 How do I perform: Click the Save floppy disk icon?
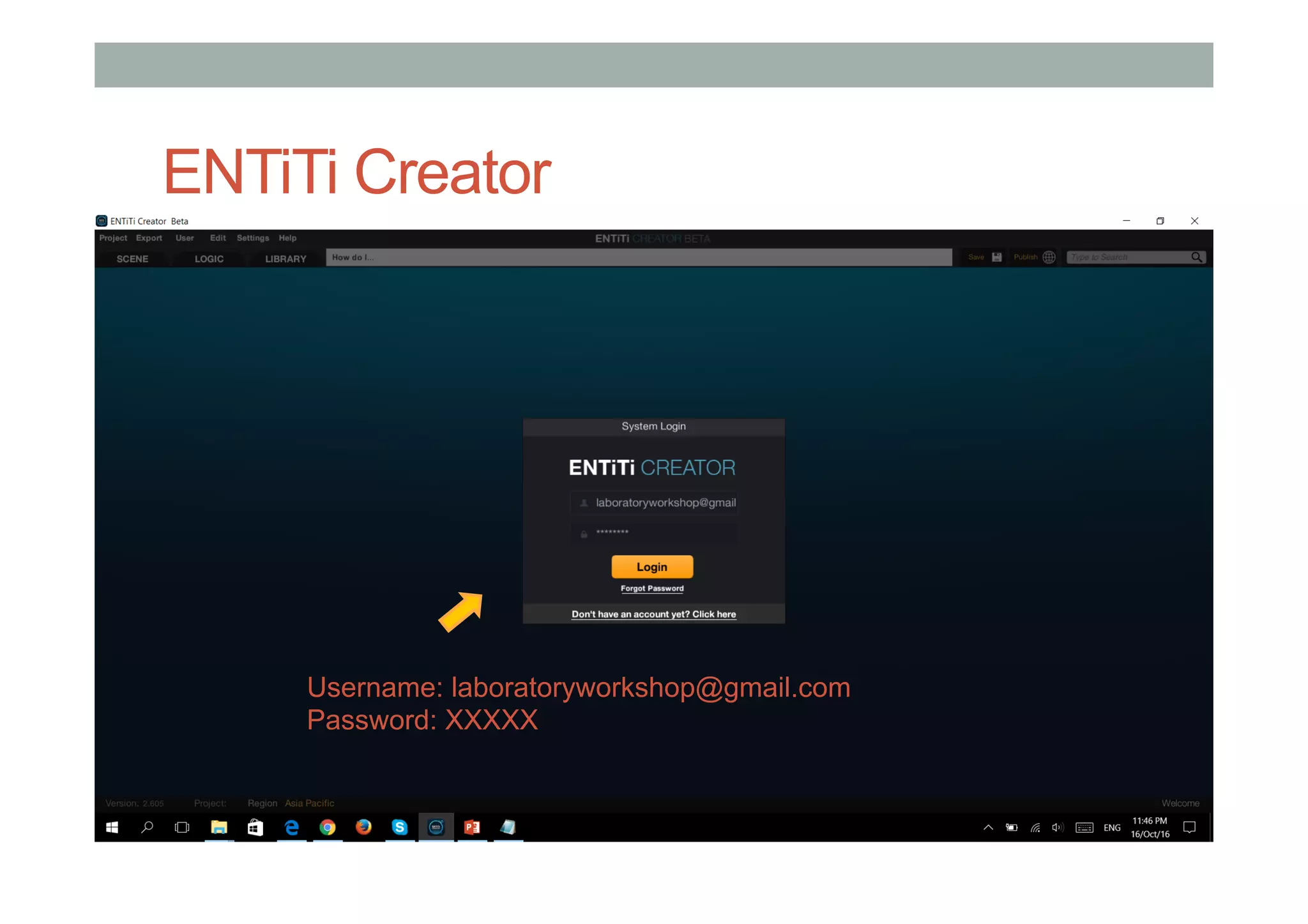997,257
